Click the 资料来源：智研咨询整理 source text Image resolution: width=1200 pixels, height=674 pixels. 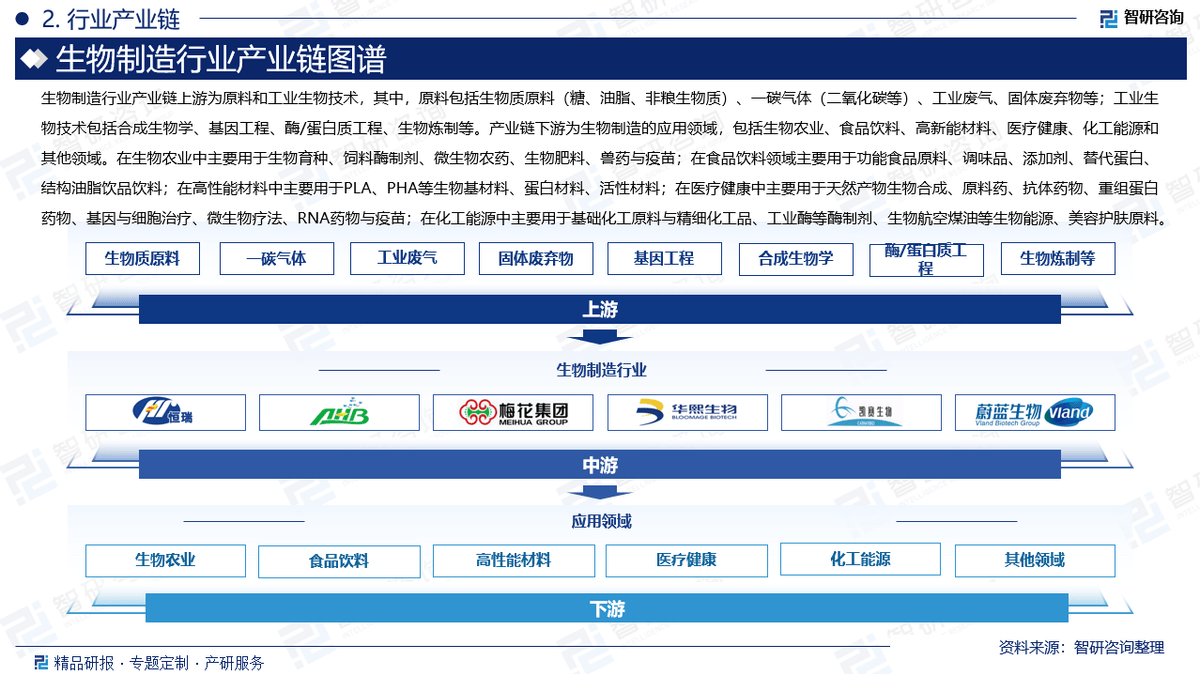click(x=1081, y=647)
